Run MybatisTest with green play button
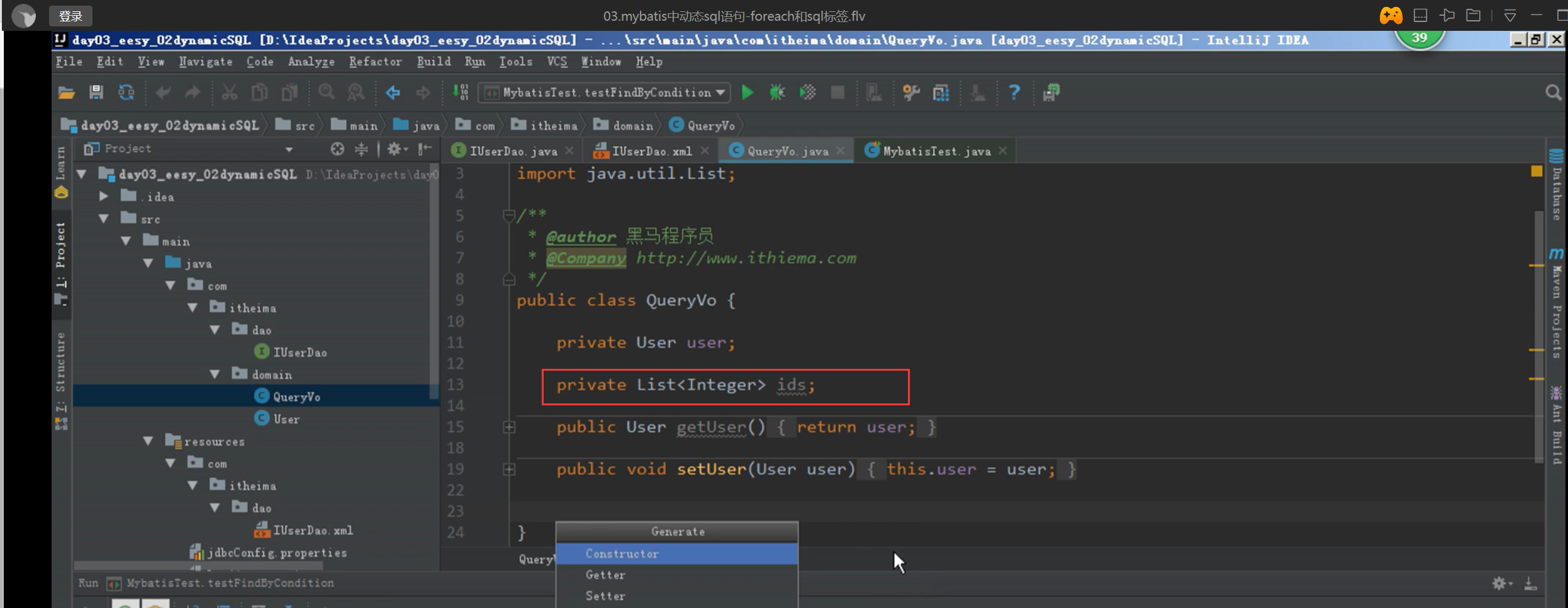 pyautogui.click(x=748, y=93)
